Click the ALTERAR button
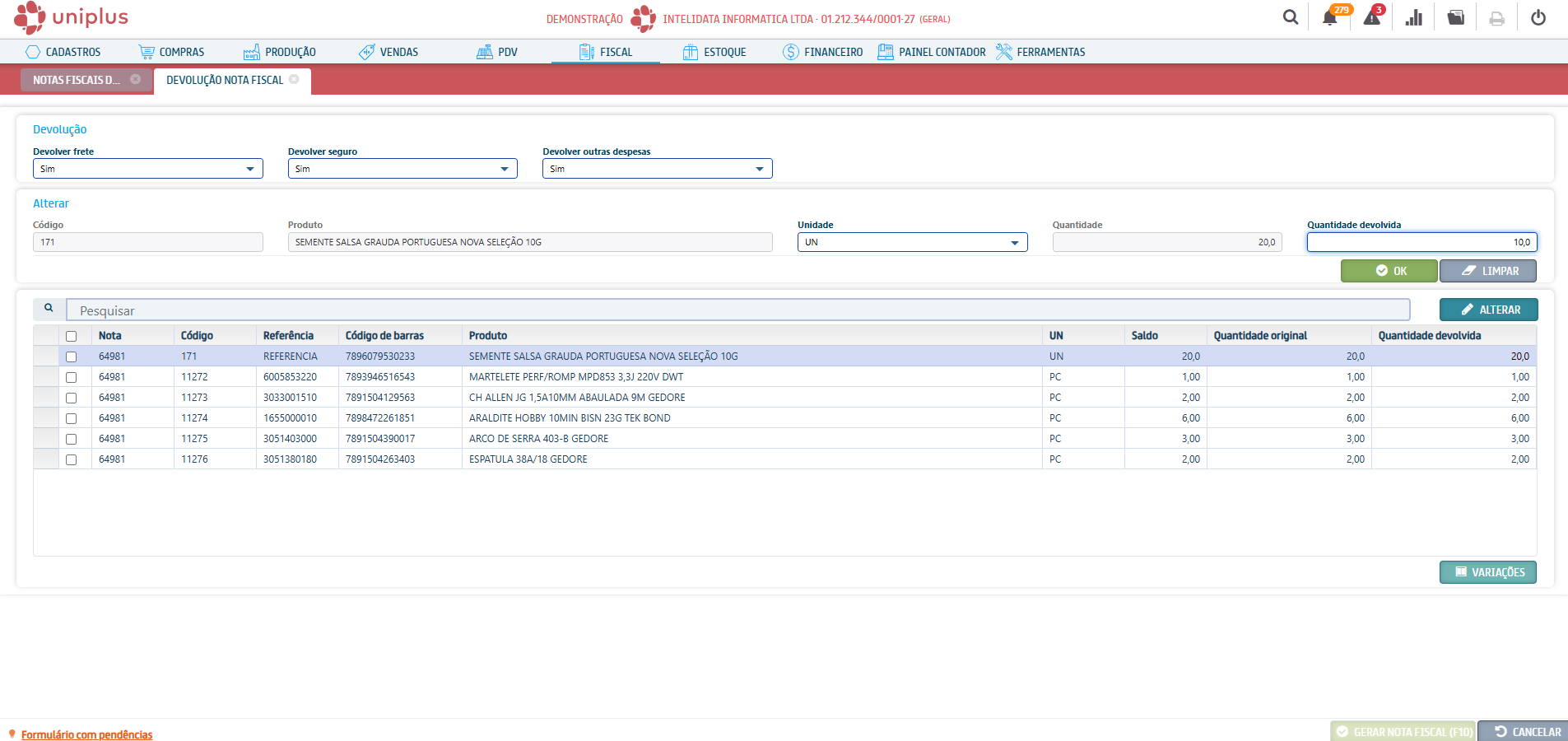Screen dimensions: 1568x741 (1488, 310)
